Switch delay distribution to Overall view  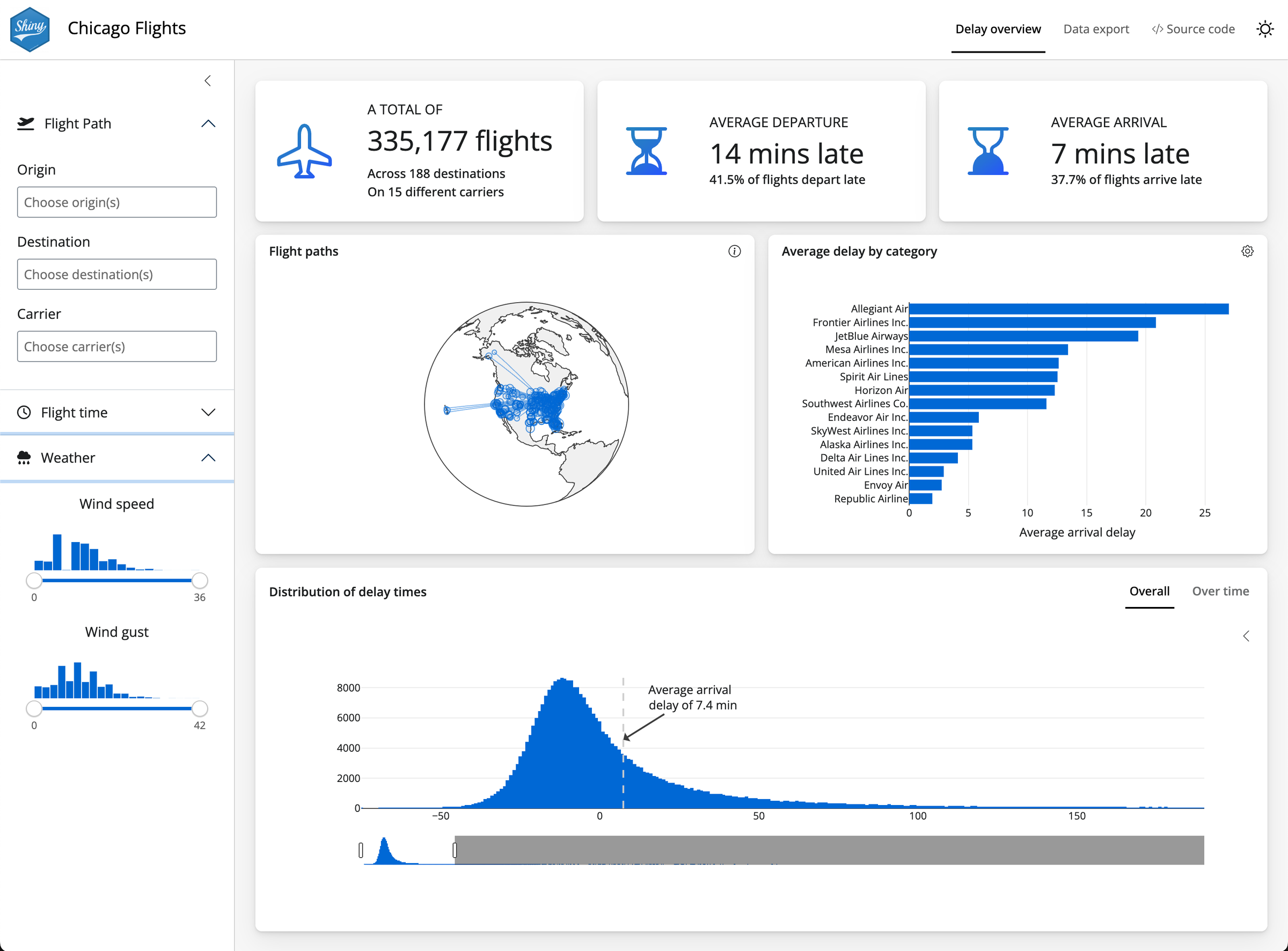coord(1150,591)
